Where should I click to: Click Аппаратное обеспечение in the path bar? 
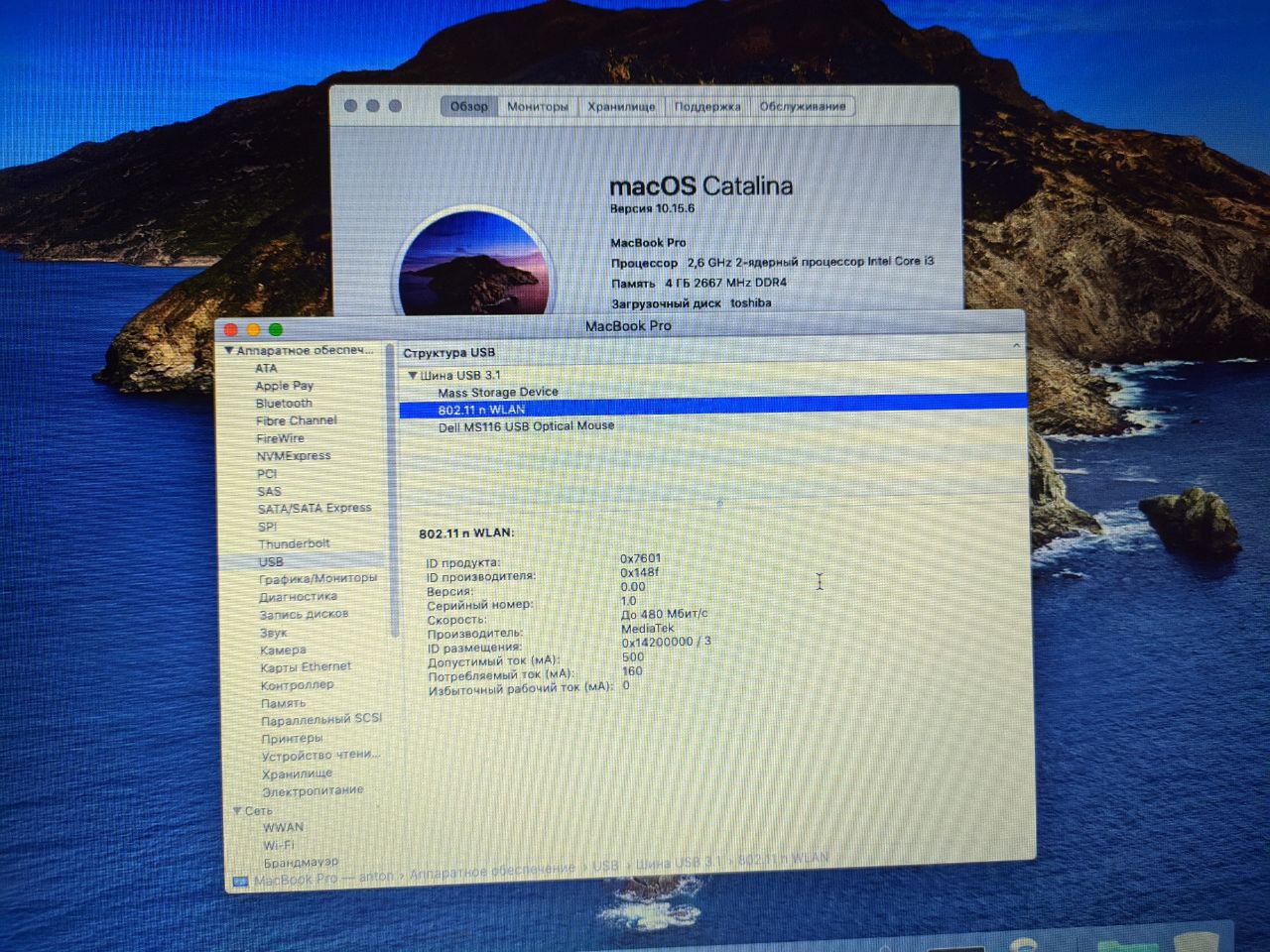coord(491,870)
